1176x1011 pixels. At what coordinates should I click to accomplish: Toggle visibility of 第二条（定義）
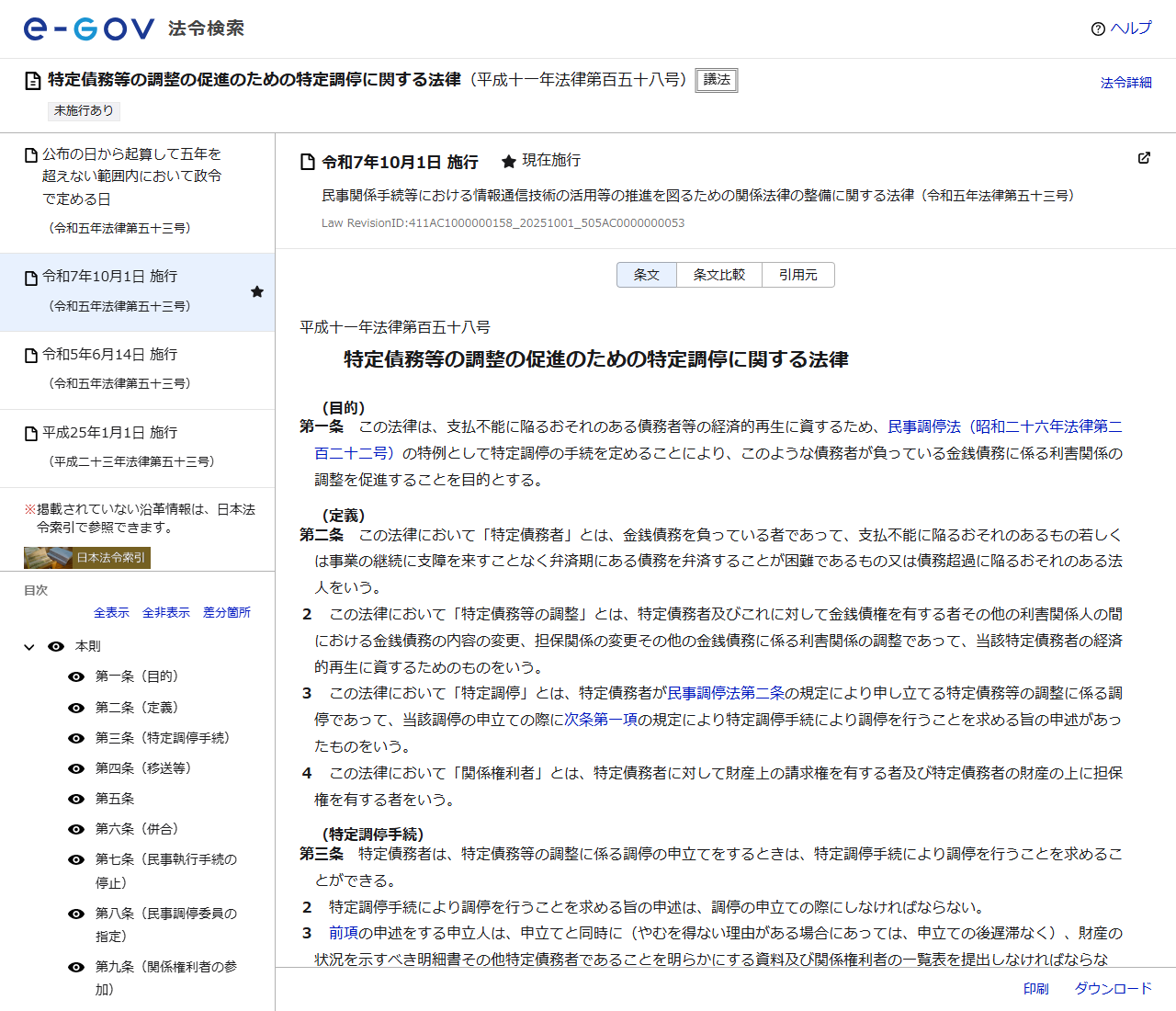(x=76, y=708)
